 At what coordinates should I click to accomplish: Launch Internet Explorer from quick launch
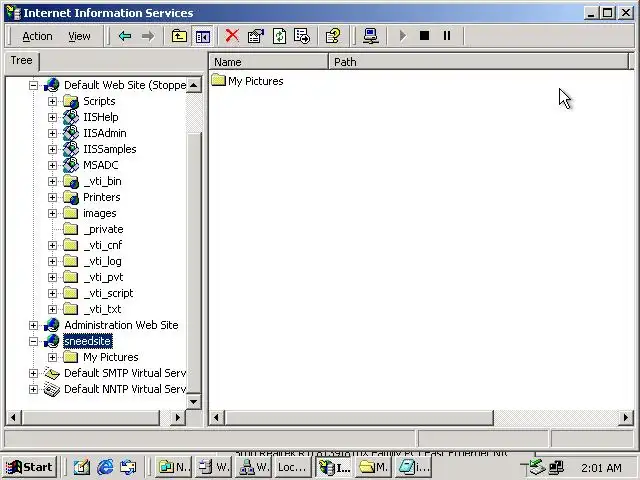[105, 467]
